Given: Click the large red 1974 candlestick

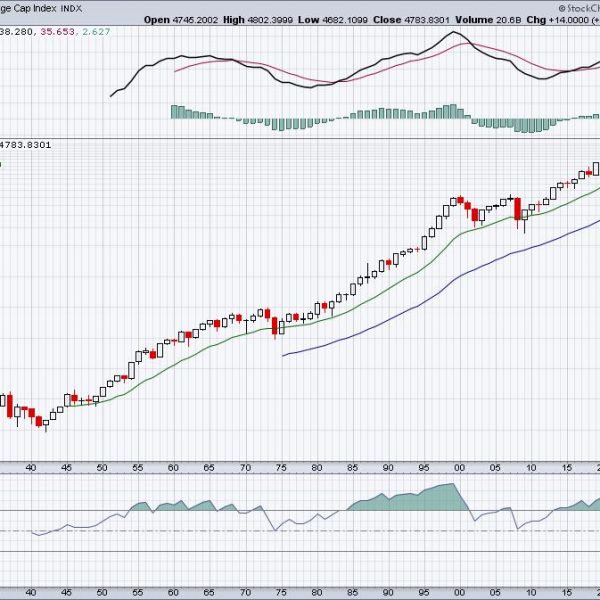Looking at the screenshot, I should 275,326.
